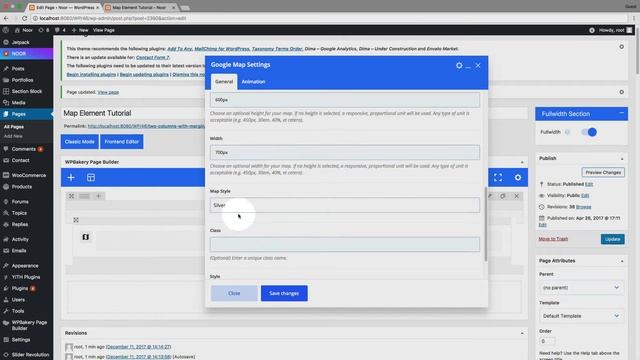
Task: Collapse the Fullwidth Section panel
Action: point(621,113)
